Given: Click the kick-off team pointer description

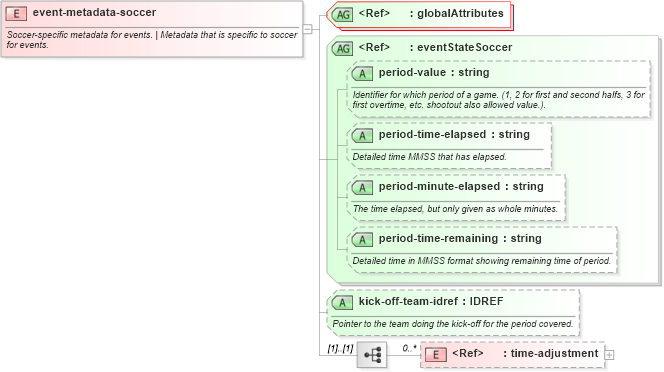Looking at the screenshot, I should click(452, 324).
